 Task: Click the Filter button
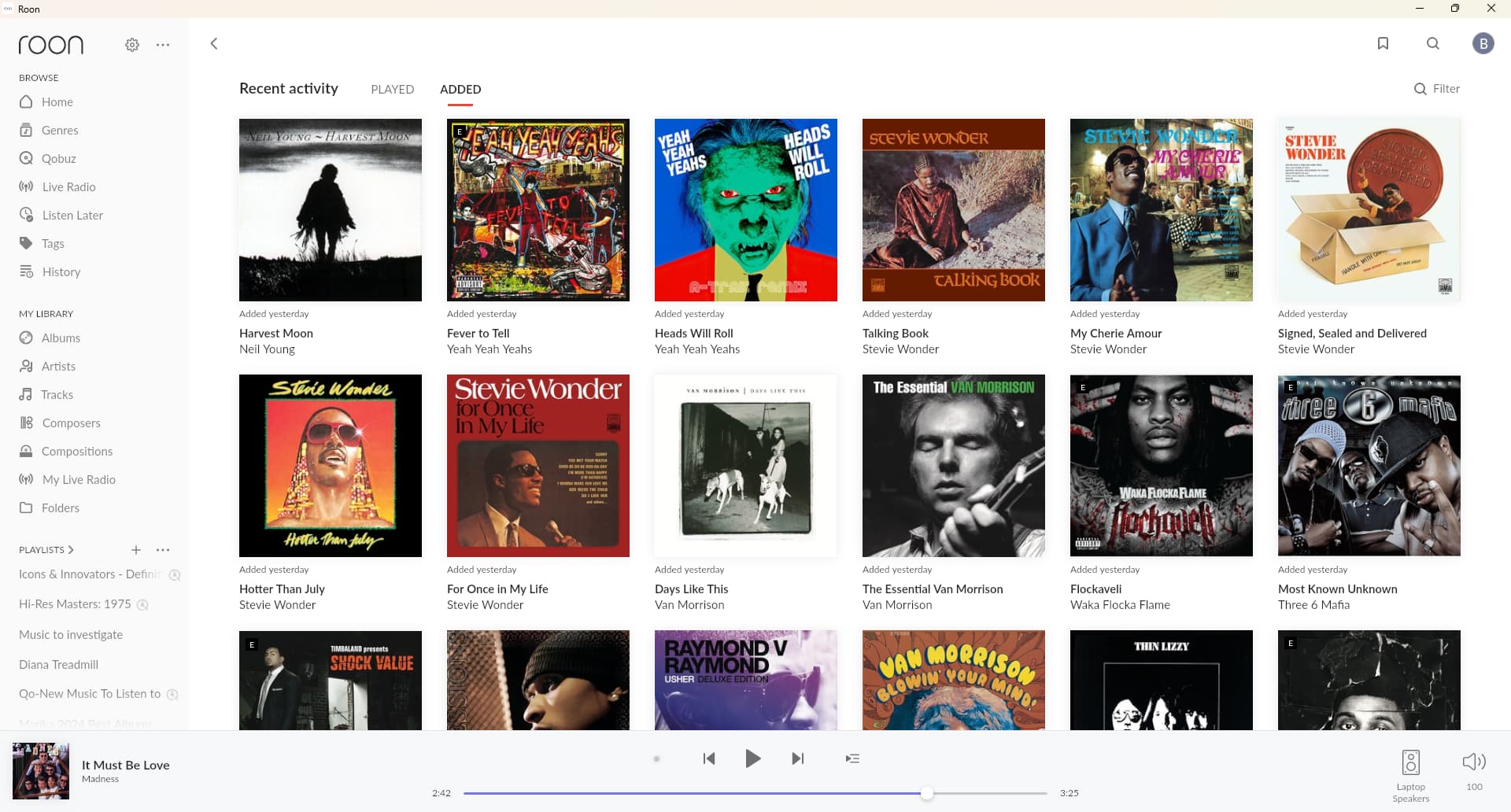[1437, 89]
